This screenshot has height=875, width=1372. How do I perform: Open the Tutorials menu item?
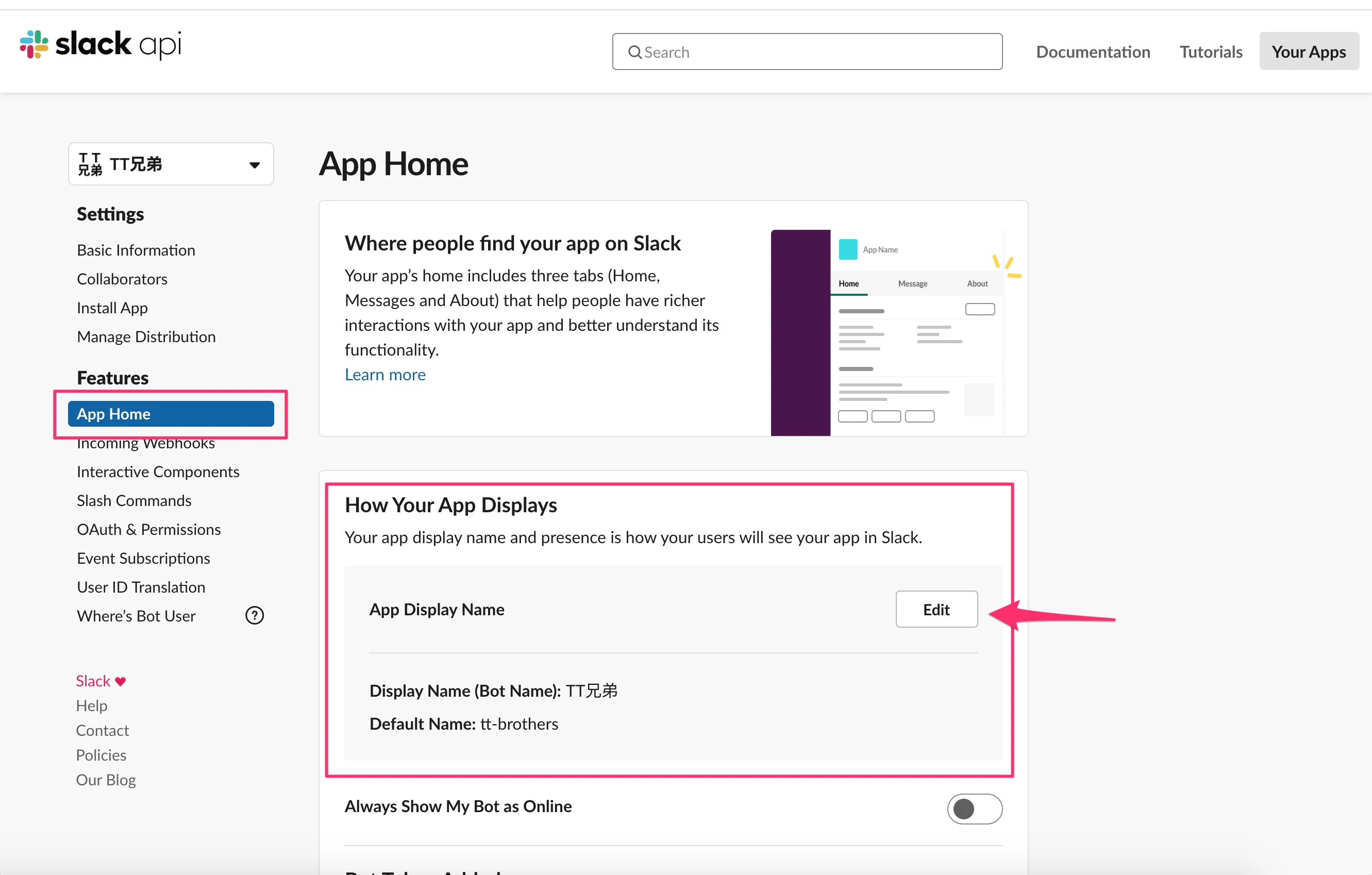coord(1211,52)
